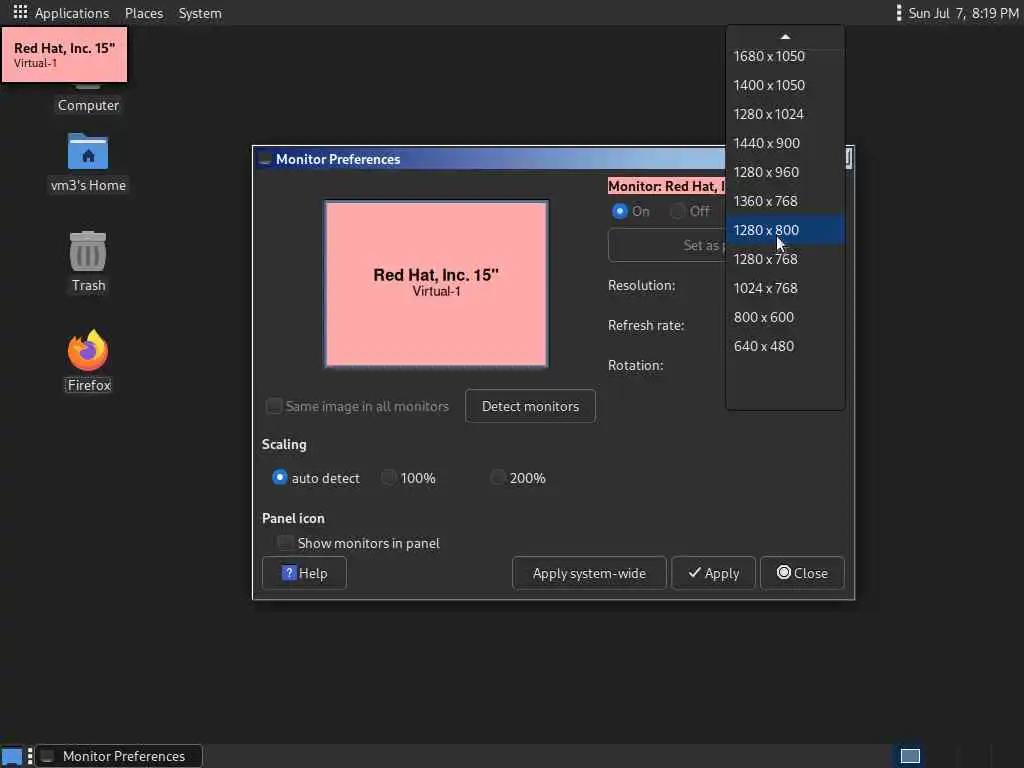Open the System menu

click(x=200, y=13)
